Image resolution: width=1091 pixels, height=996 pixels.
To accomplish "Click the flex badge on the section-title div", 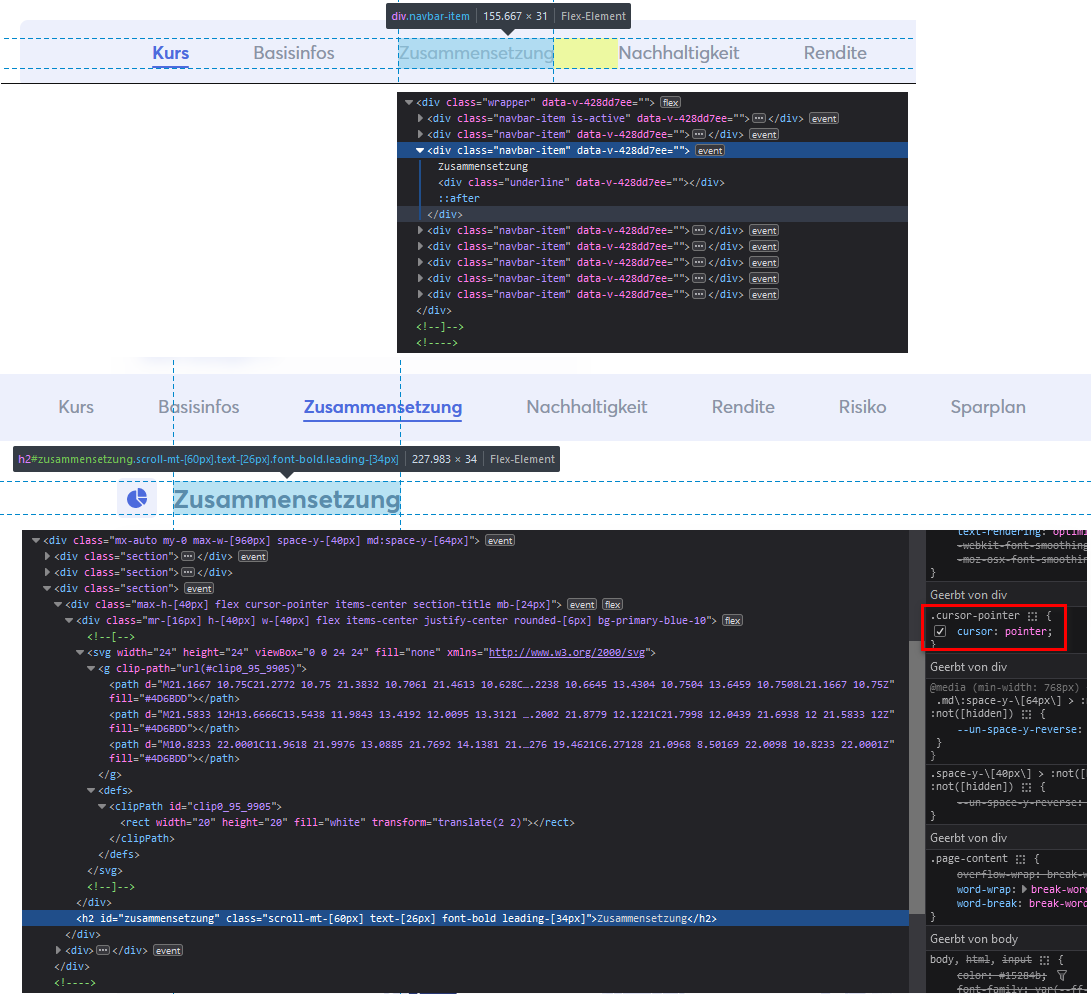I will (612, 605).
